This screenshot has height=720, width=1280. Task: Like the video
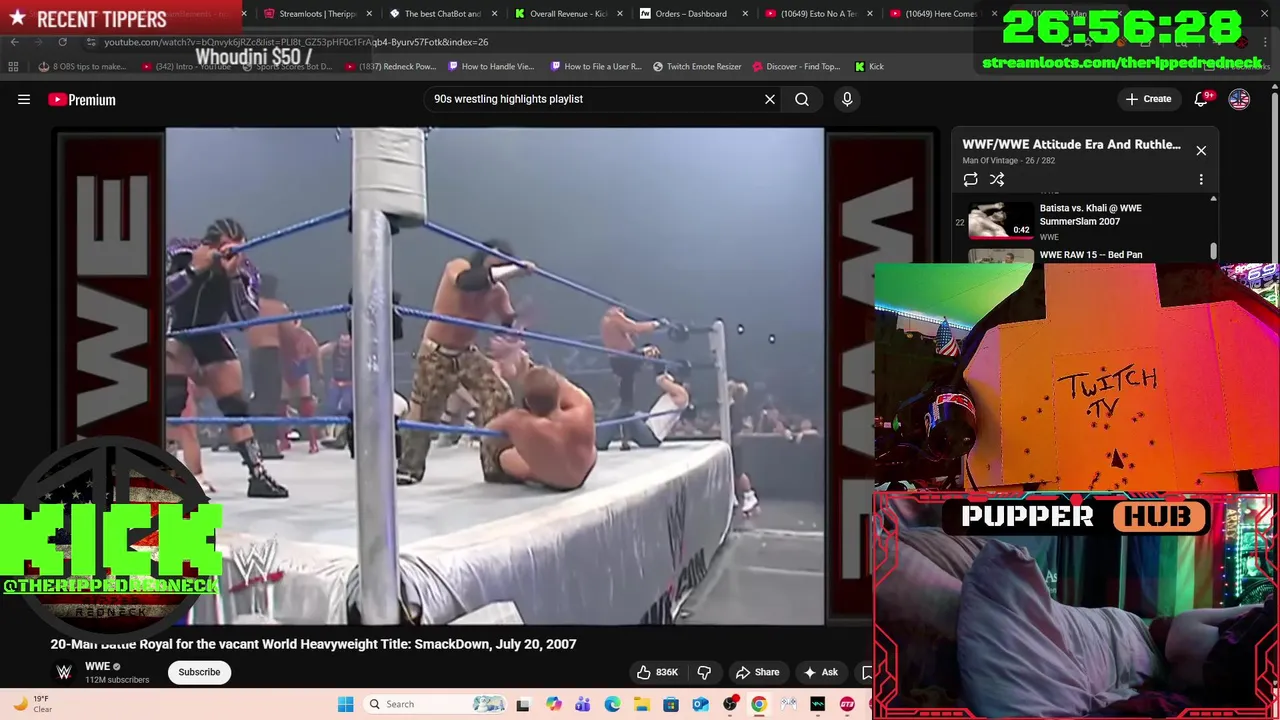657,672
